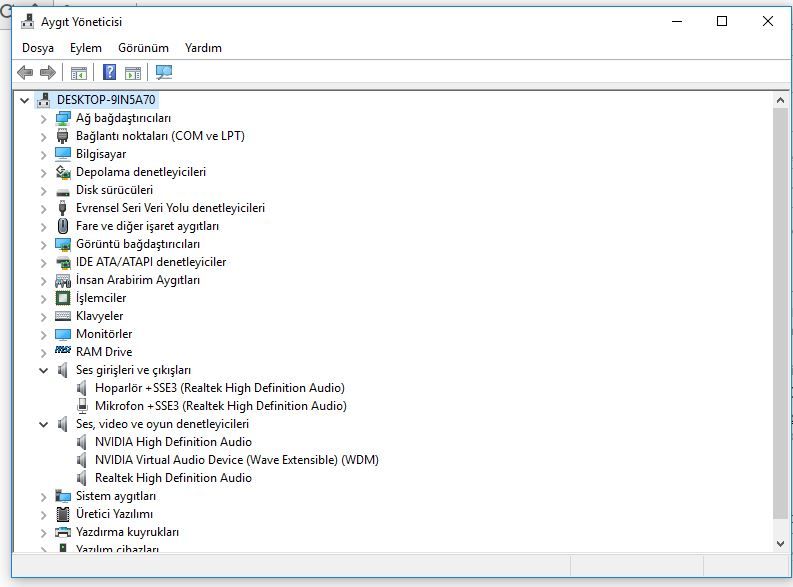Click the Mikrofon +SSE3 microphone icon
This screenshot has height=587, width=793.
click(82, 406)
